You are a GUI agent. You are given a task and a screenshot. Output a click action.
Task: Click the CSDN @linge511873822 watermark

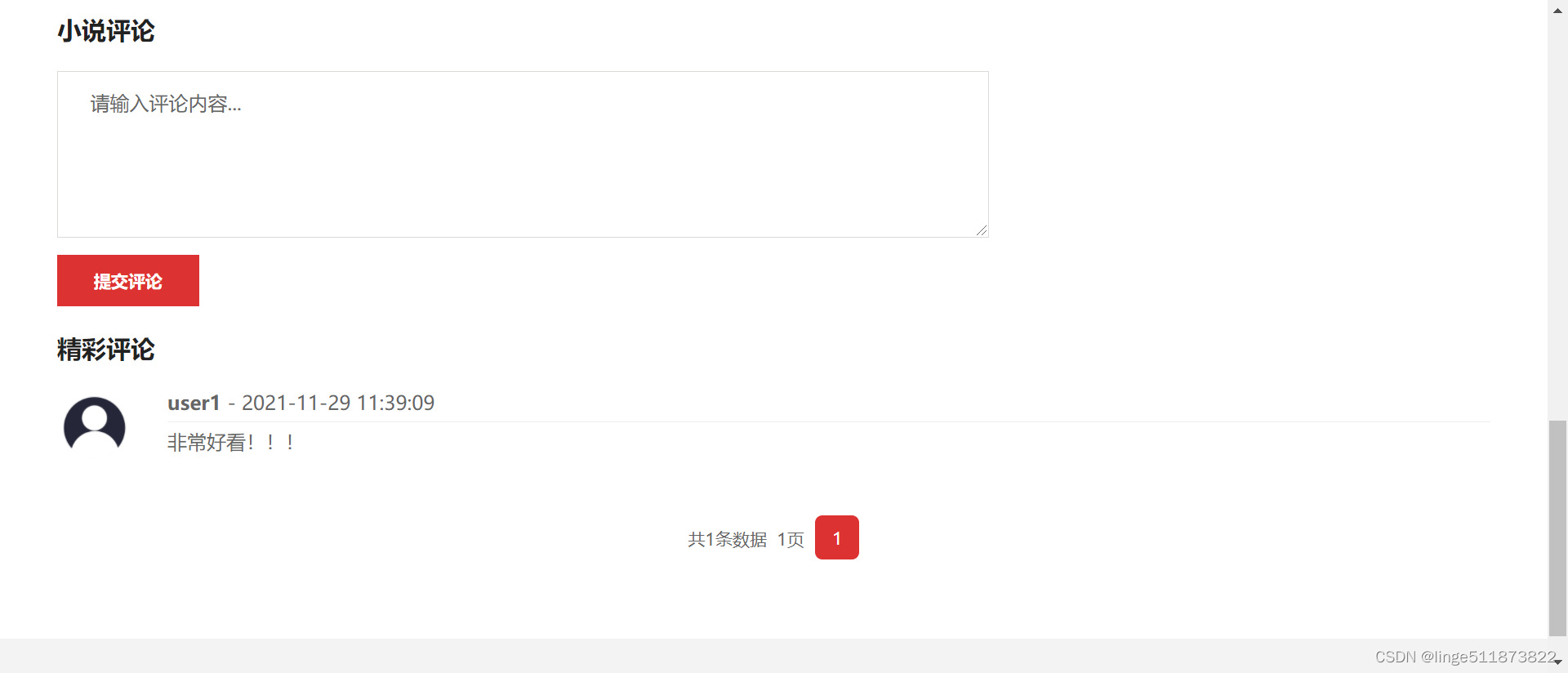pos(1466,657)
